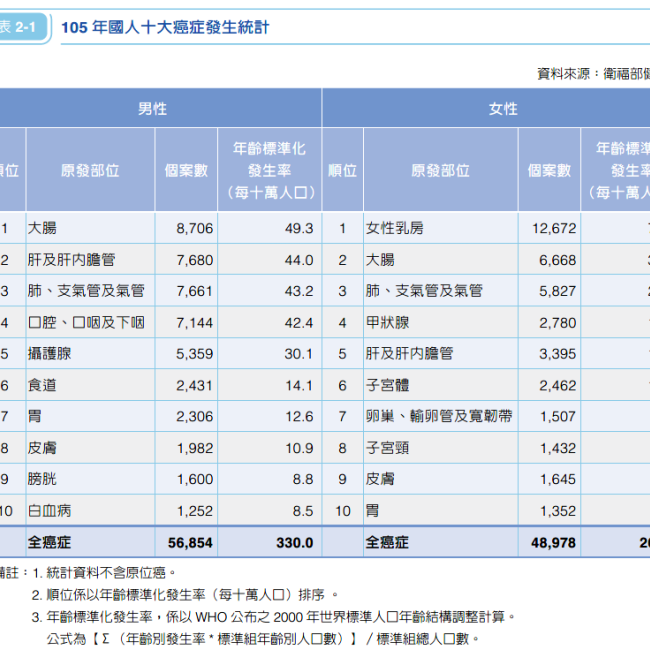Click note 3 mentioning WHO 2000
650x650 pixels.
[x=273, y=617]
